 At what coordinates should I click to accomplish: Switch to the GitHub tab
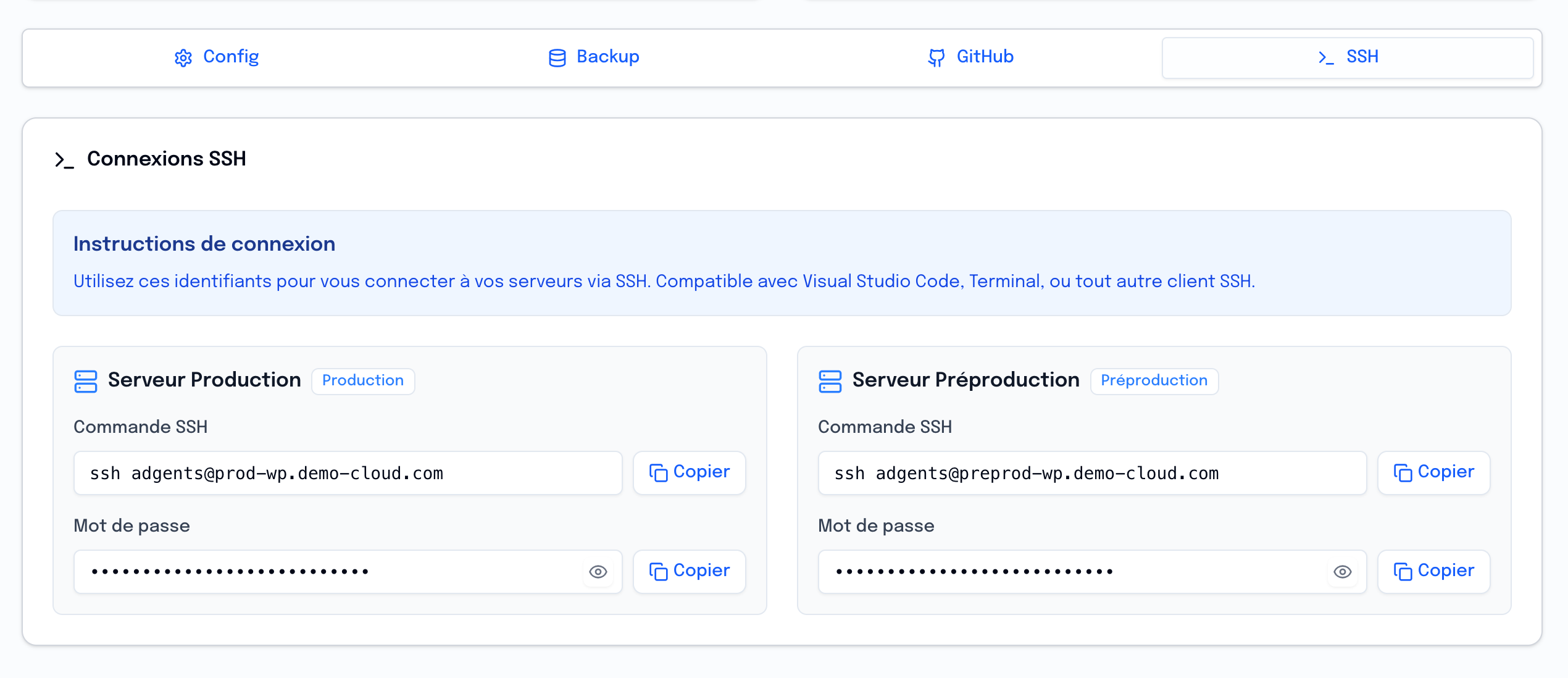[971, 57]
